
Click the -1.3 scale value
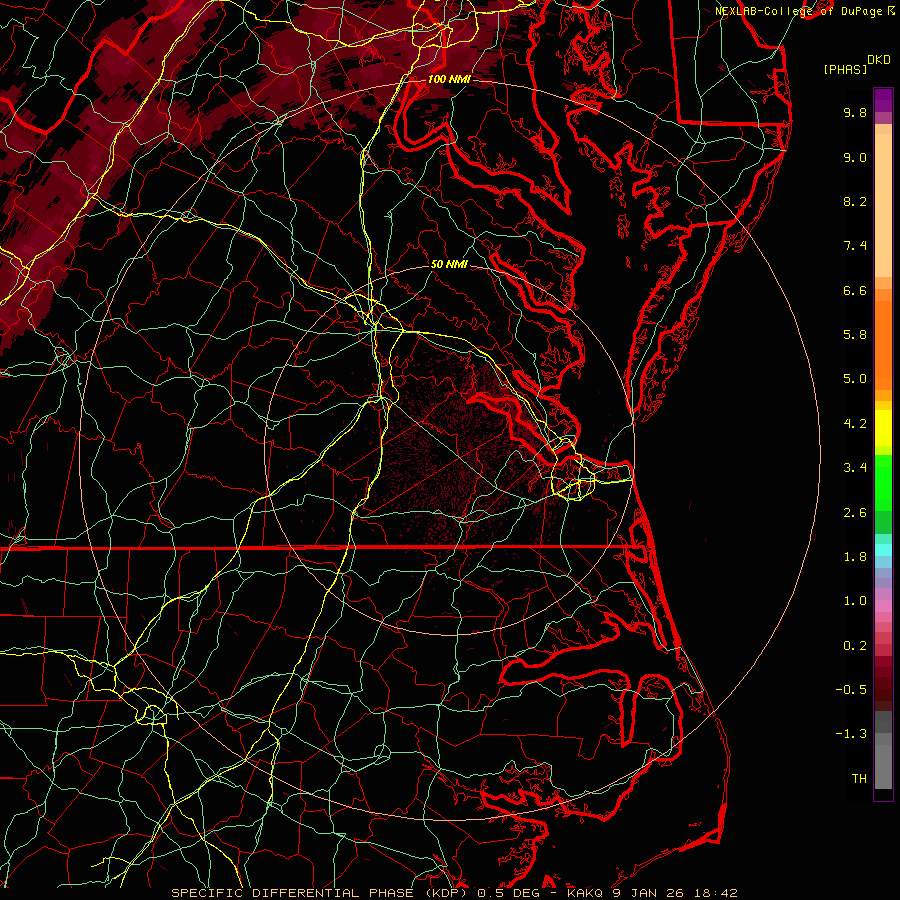[851, 735]
